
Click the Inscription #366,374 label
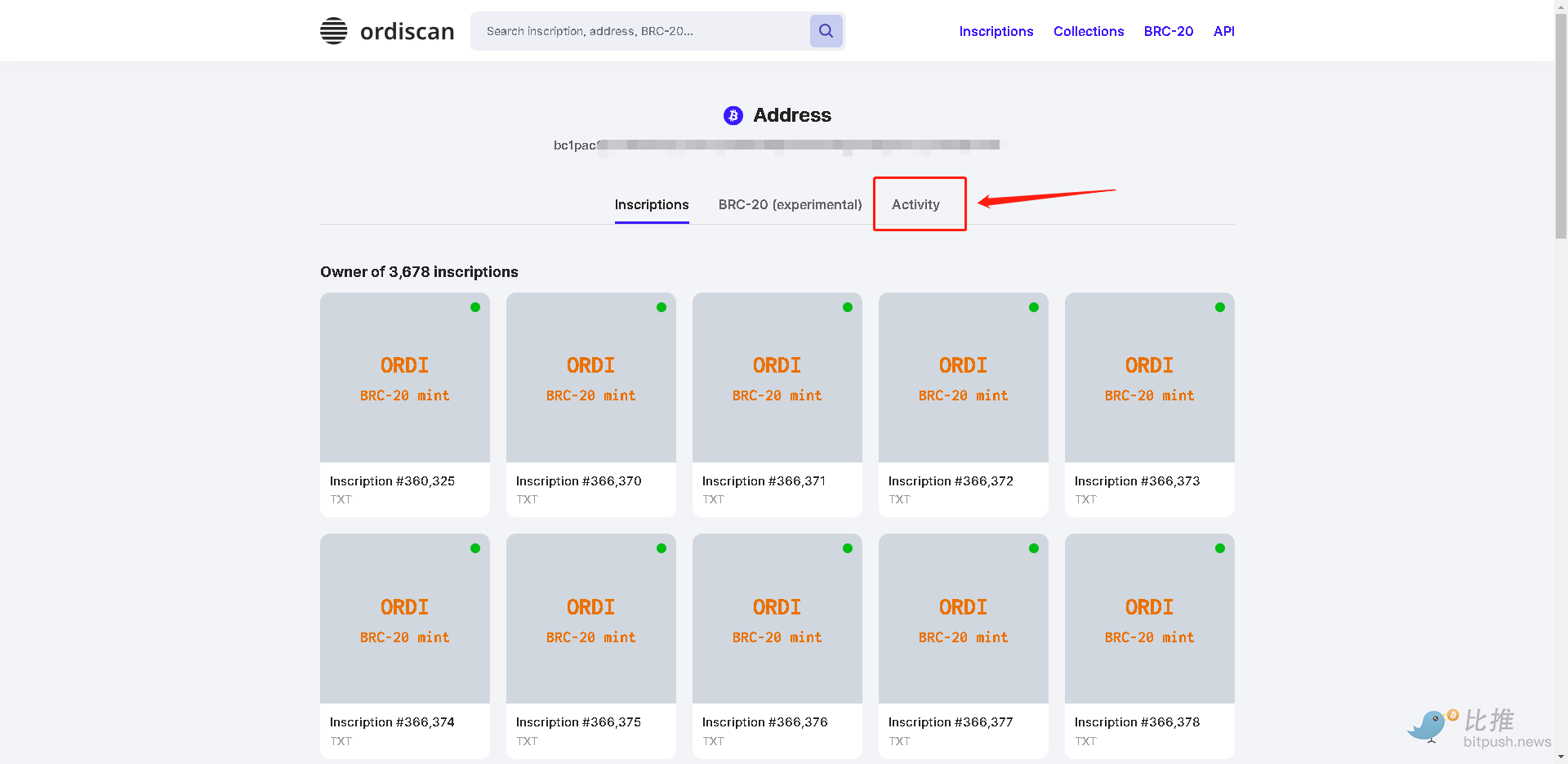click(x=392, y=722)
